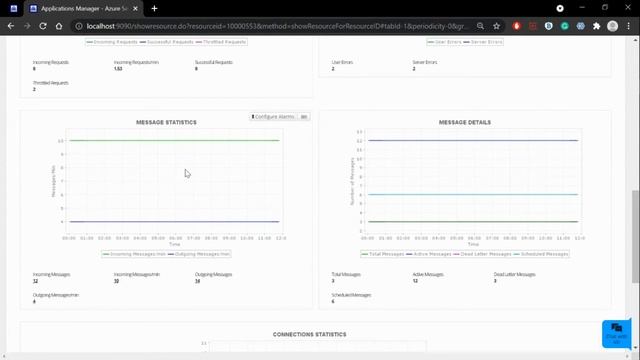Reload the current page
640x360 pixels.
[43, 26]
